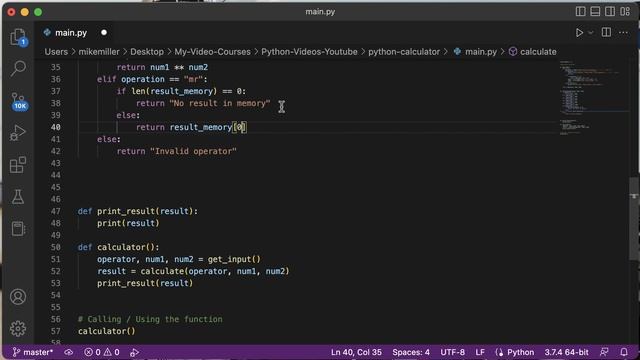The image size is (640, 360).
Task: Click Desktop breadcrumb segment
Action: [x=147, y=52]
